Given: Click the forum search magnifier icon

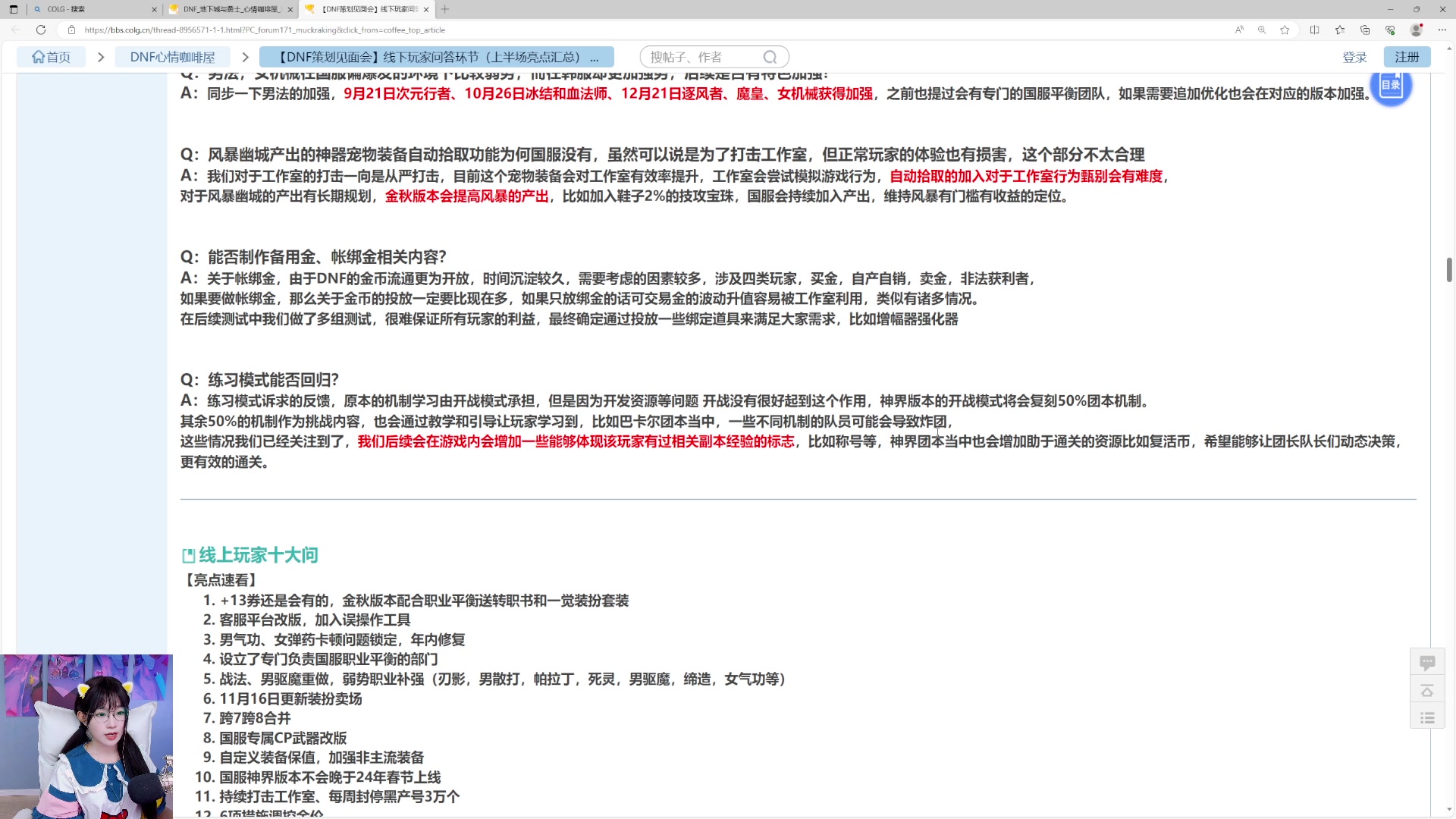Looking at the screenshot, I should (770, 57).
